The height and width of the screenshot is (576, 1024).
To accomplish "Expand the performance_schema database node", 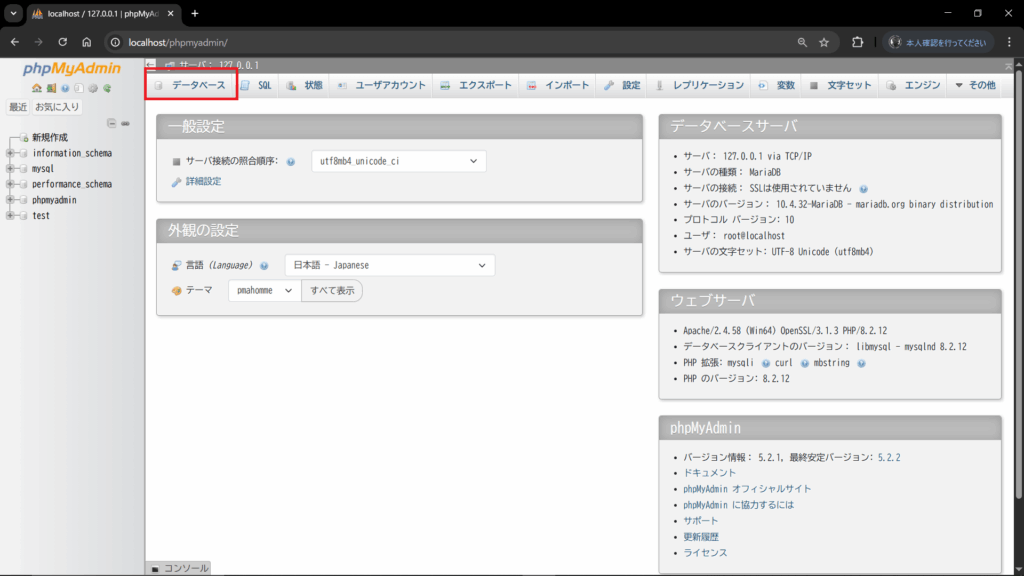I will pos(10,184).
